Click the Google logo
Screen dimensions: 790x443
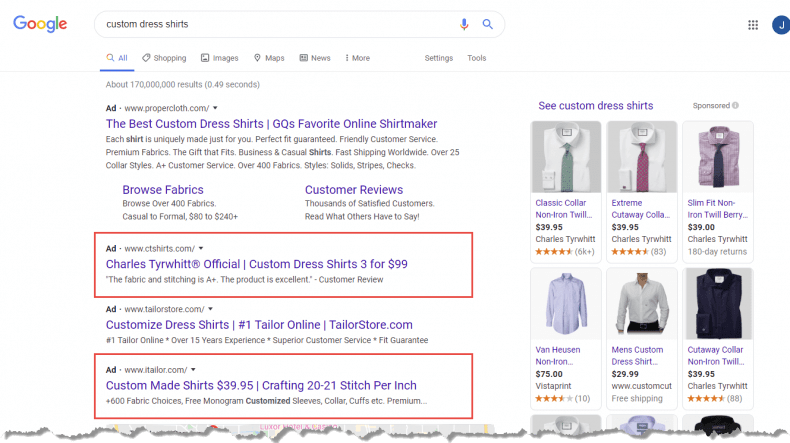click(40, 24)
